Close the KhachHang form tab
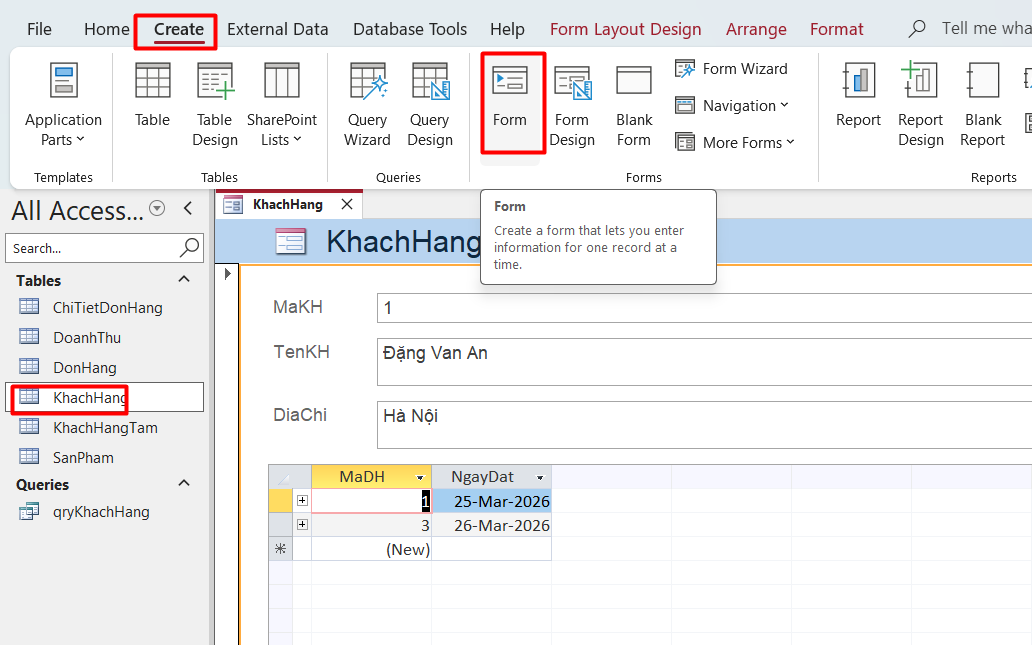Viewport: 1032px width, 645px height. click(347, 205)
